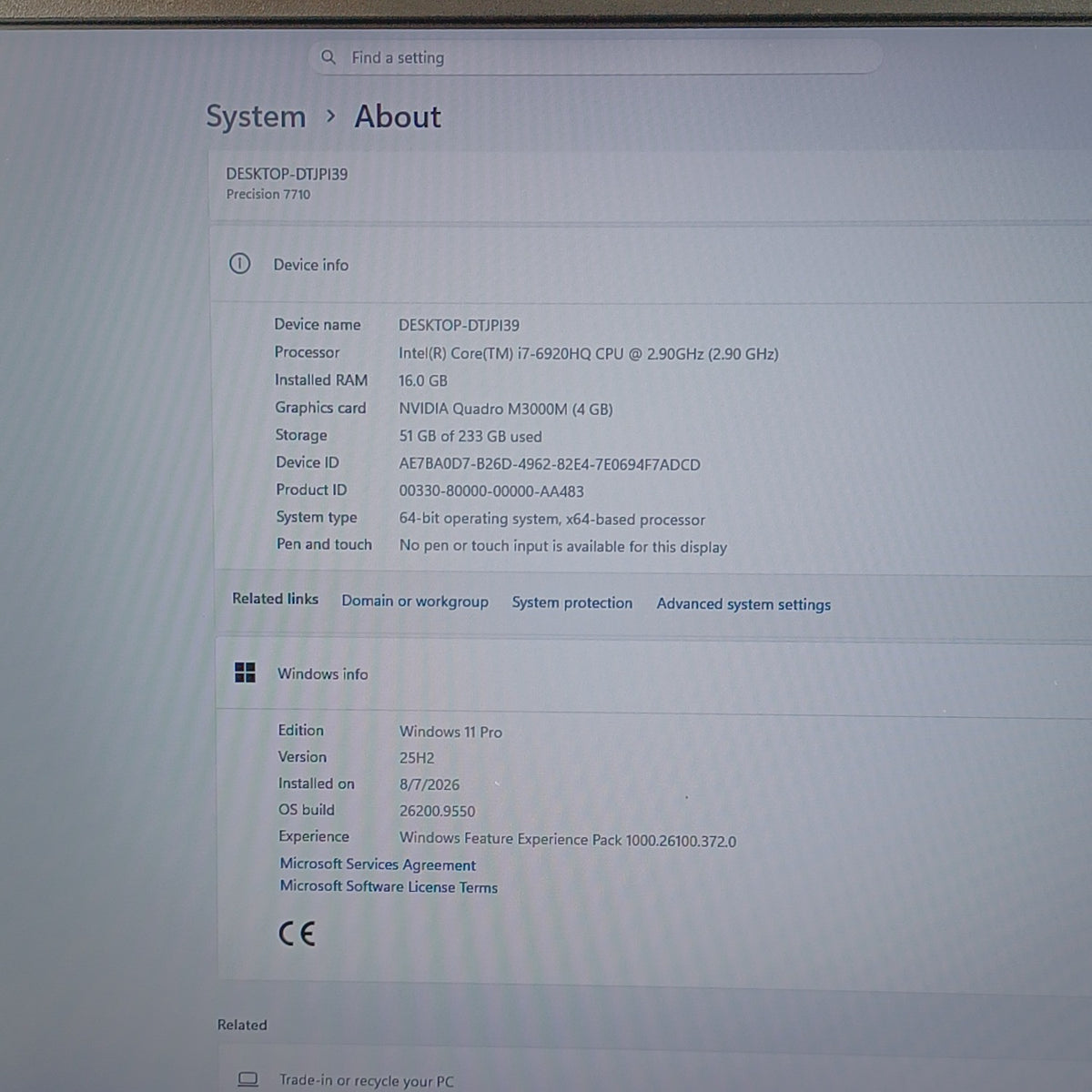Select 51 GB of 233 GB used
Image resolution: width=1092 pixels, height=1092 pixels.
tap(470, 437)
